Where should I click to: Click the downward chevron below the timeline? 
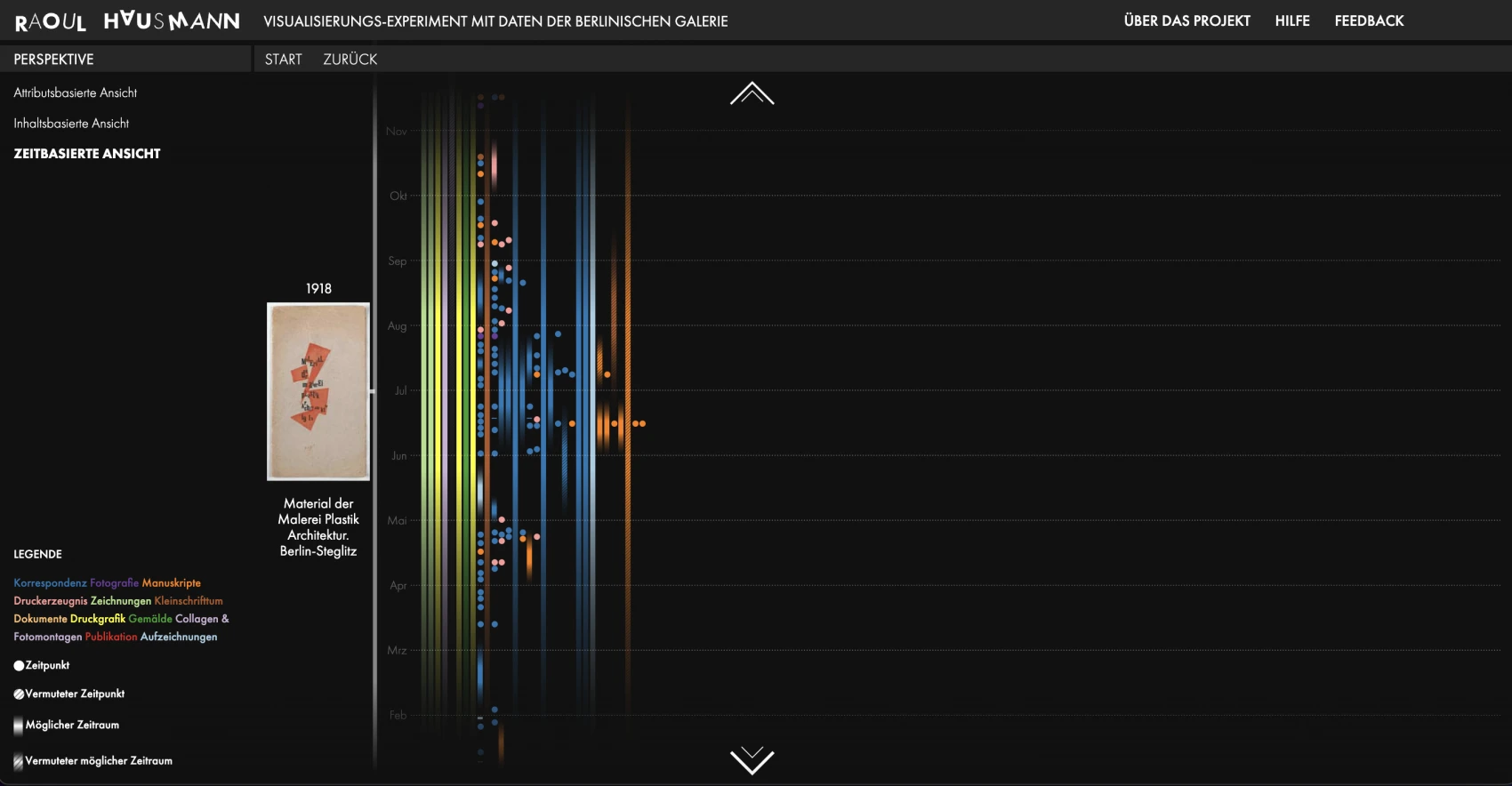[752, 760]
